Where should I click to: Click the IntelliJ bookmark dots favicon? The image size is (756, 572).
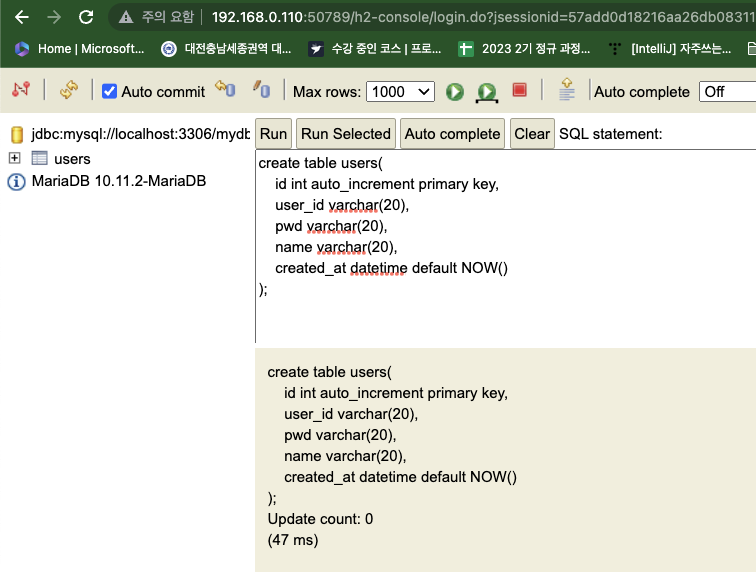615,49
